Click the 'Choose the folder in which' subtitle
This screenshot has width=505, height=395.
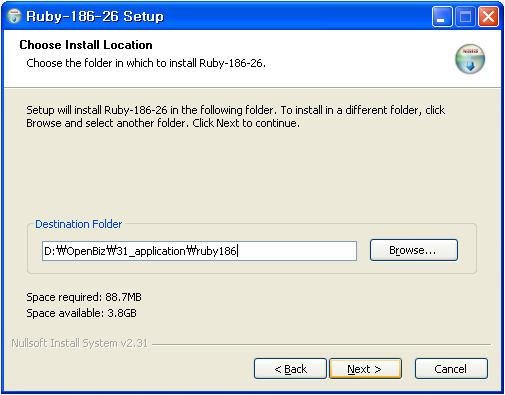146,63
